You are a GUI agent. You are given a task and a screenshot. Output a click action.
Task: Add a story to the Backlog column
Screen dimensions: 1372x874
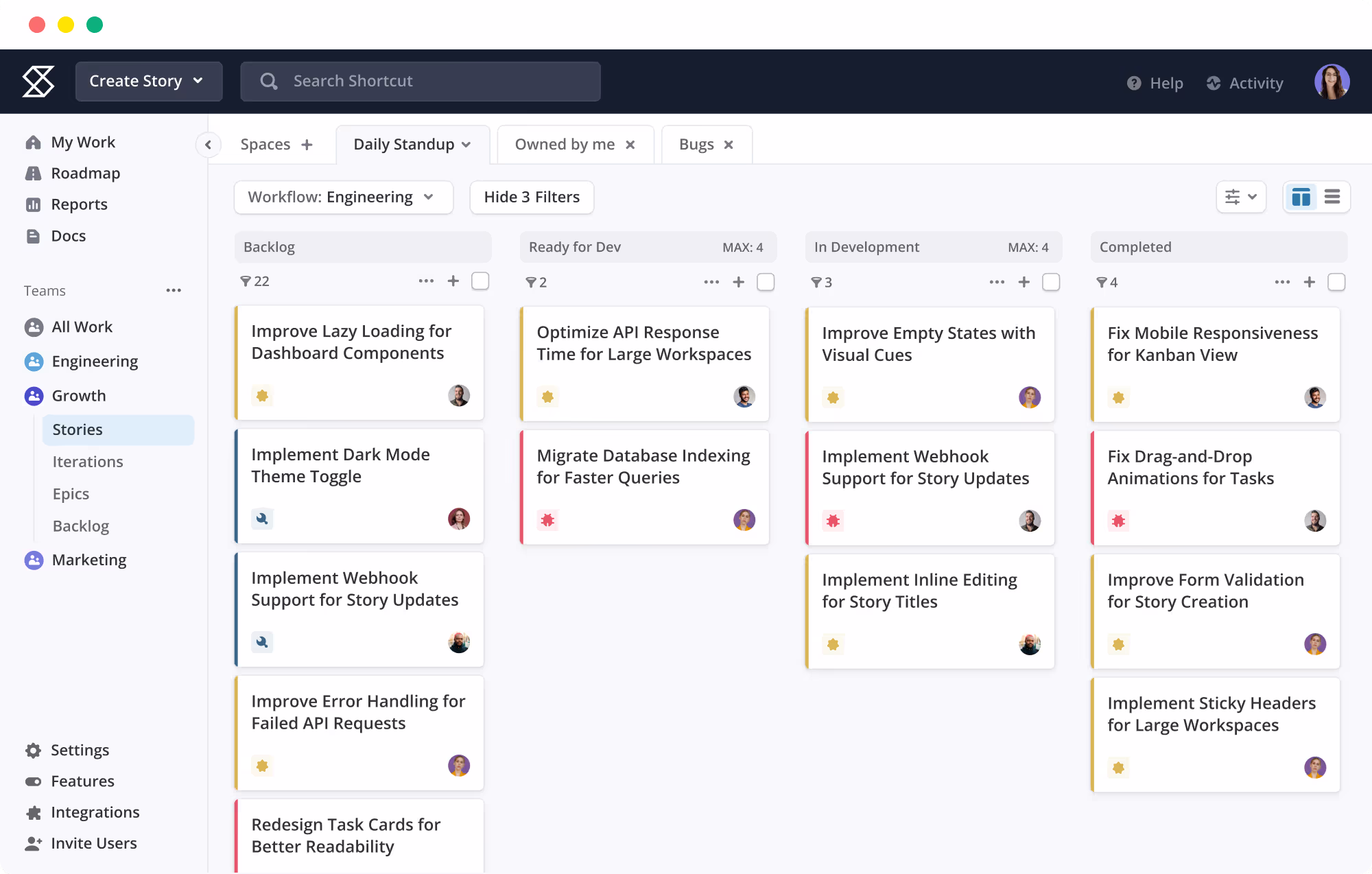click(x=453, y=281)
